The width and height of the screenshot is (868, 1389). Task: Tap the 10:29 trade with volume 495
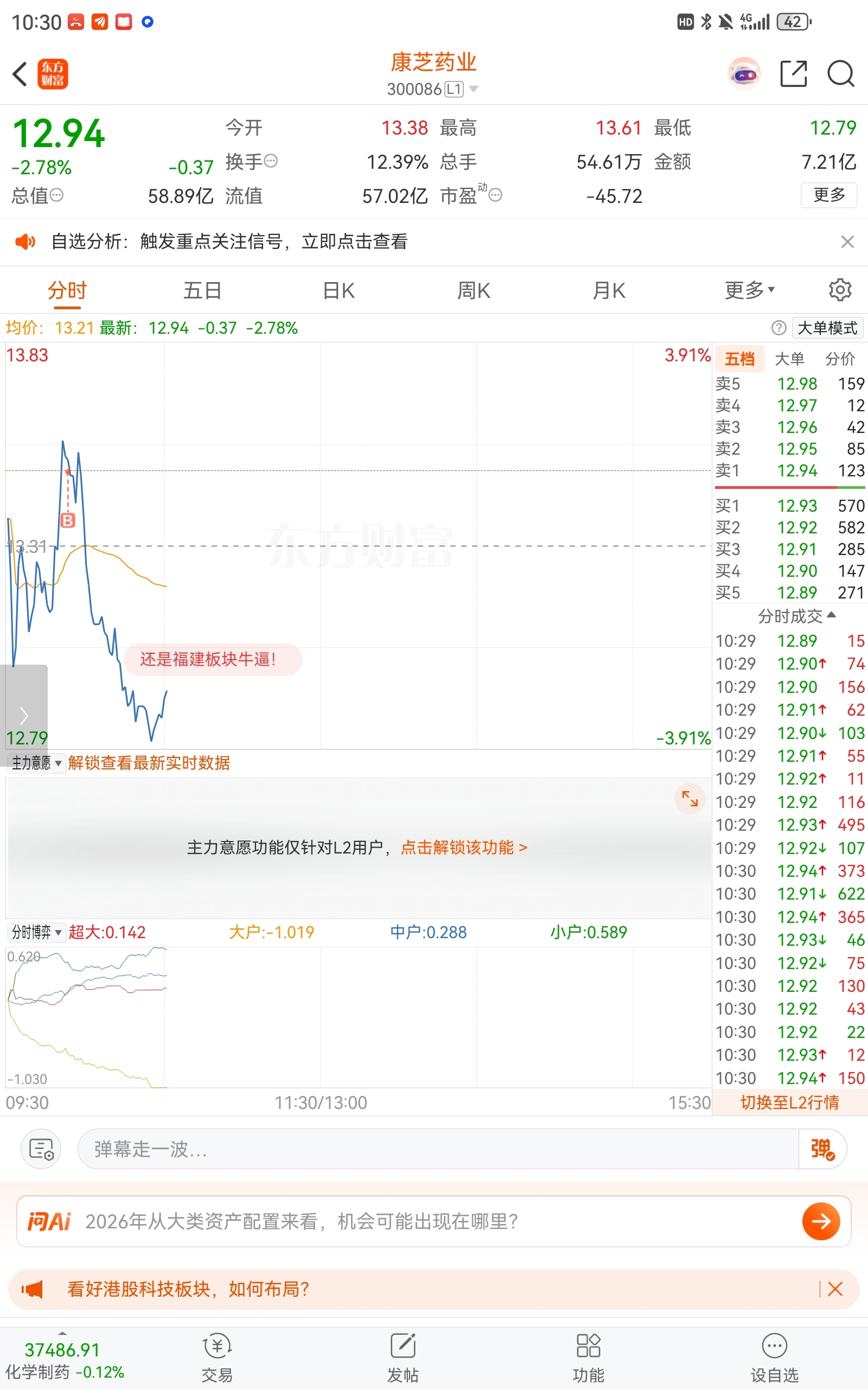point(789,825)
